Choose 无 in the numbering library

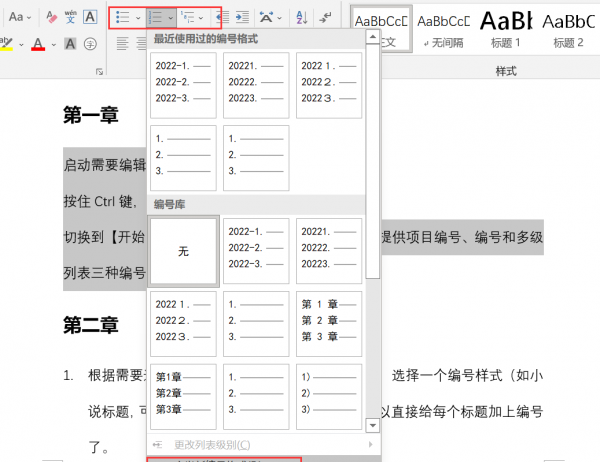(x=183, y=251)
